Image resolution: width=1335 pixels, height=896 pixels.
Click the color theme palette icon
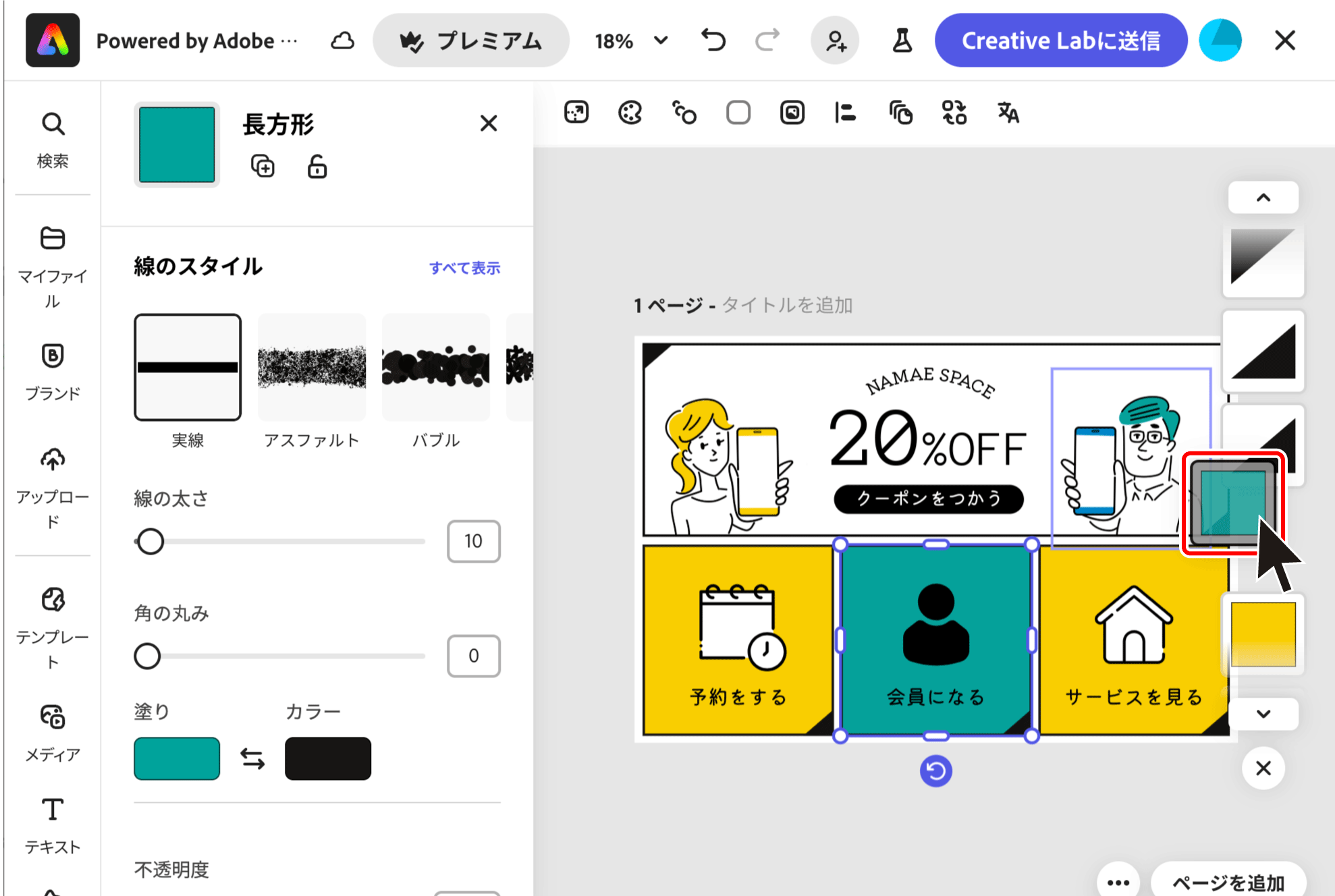[630, 113]
